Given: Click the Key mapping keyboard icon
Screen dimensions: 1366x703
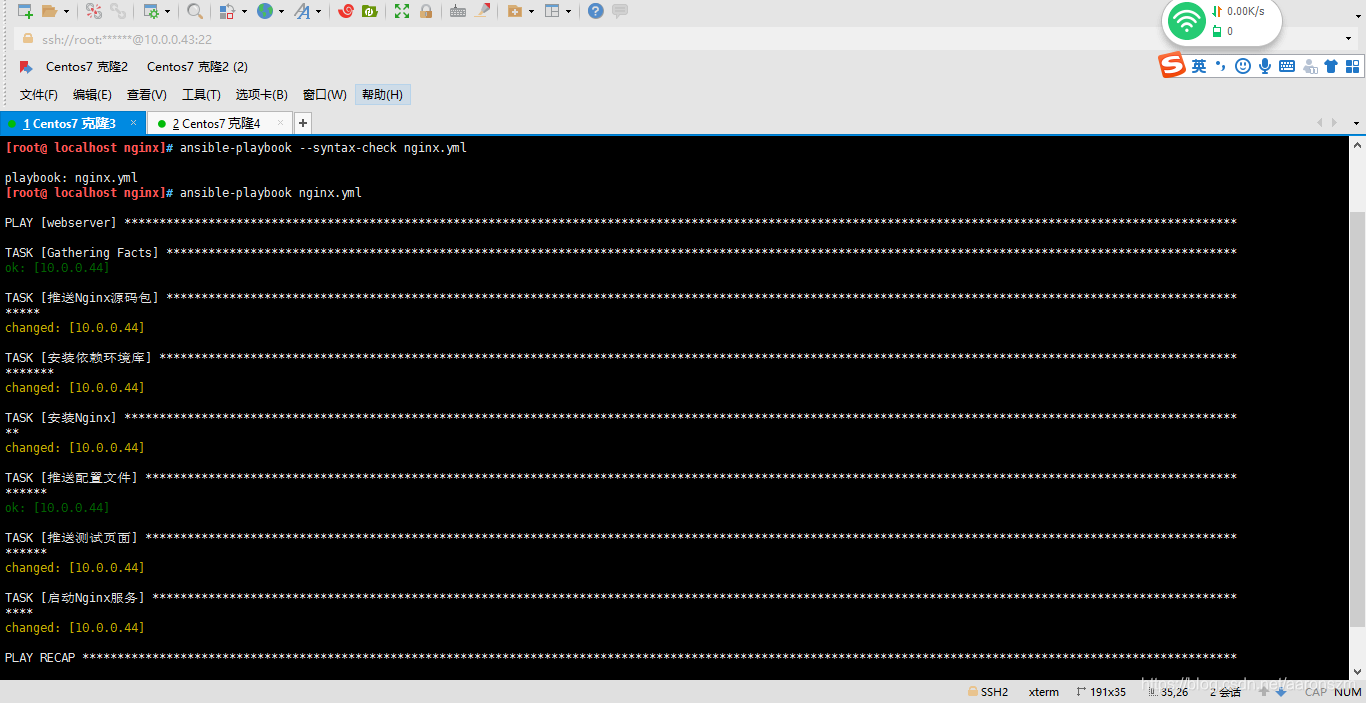Looking at the screenshot, I should click(458, 11).
